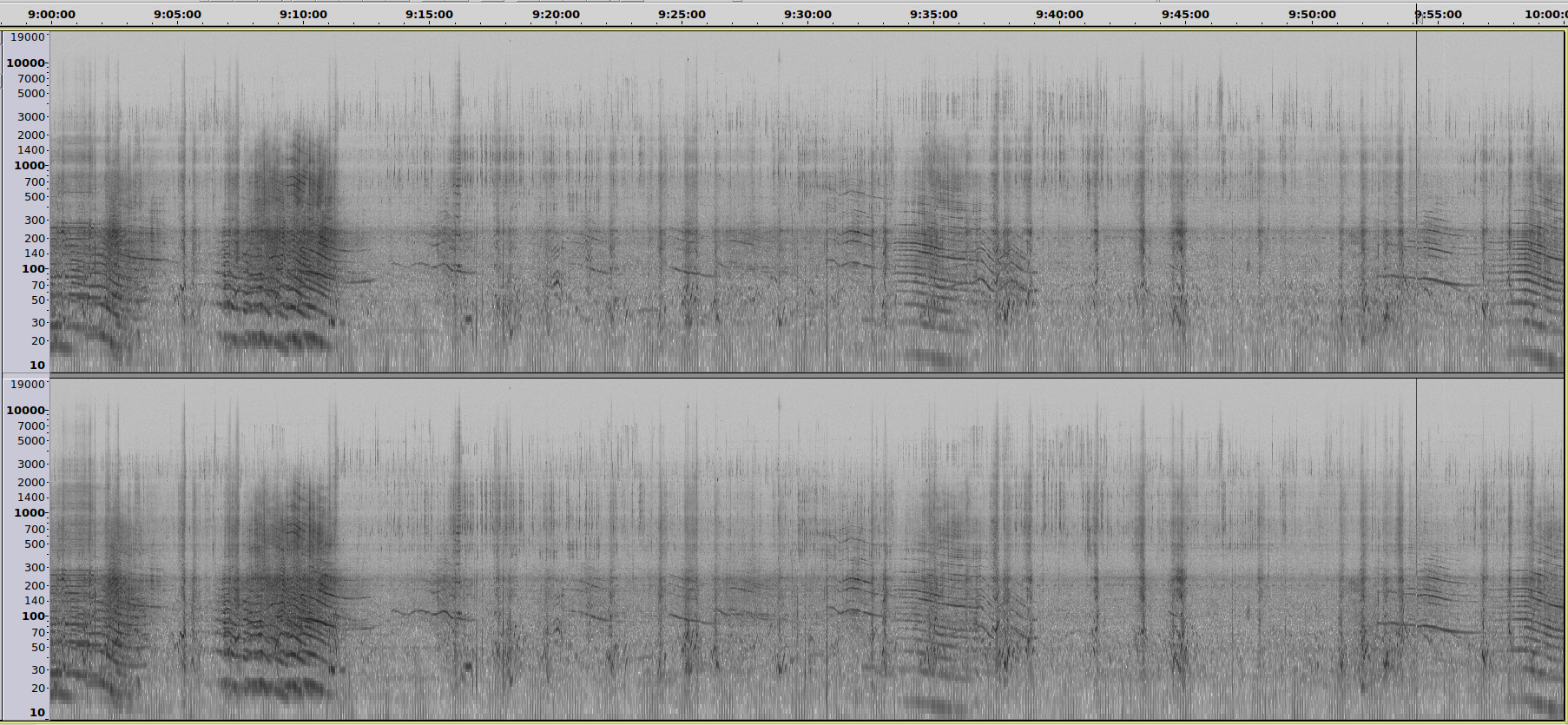
Task: Click 1000 on the lower channel frequency scale
Action: pyautogui.click(x=29, y=513)
